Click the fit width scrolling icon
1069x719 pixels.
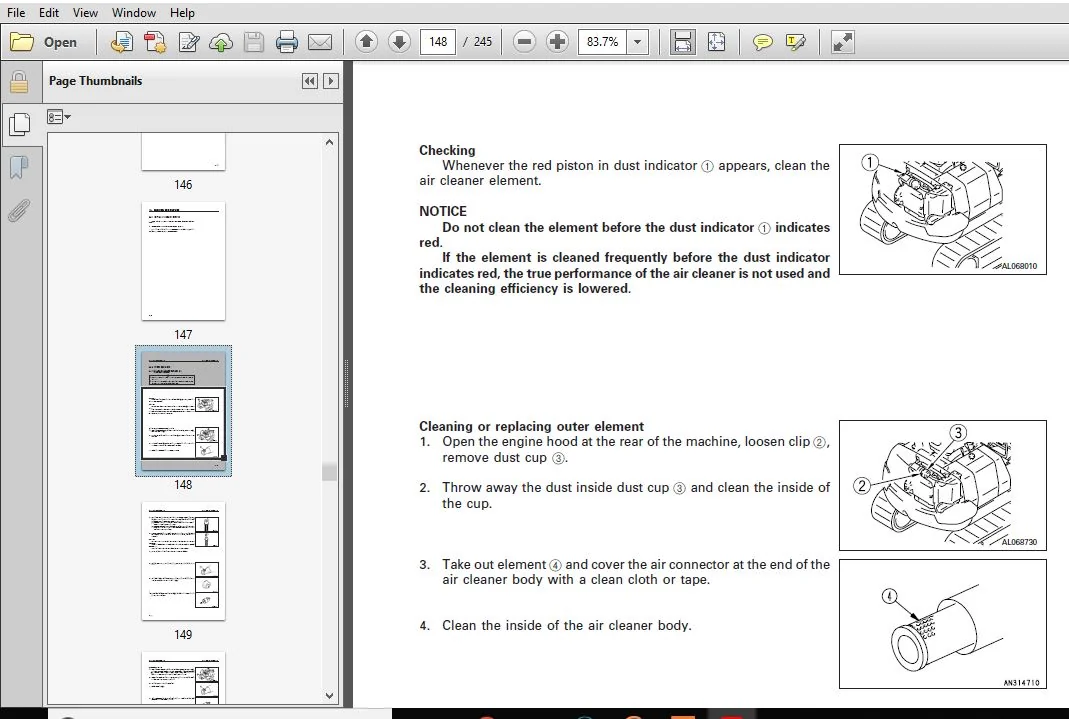(x=682, y=42)
